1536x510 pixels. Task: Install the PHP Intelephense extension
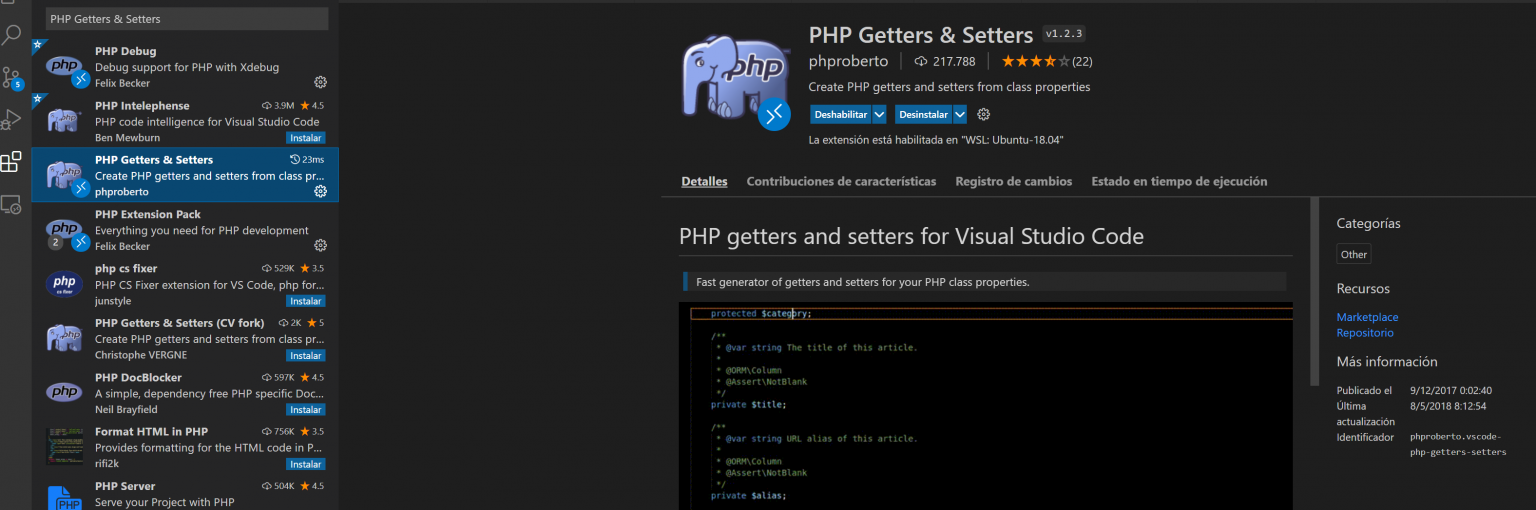pyautogui.click(x=305, y=137)
